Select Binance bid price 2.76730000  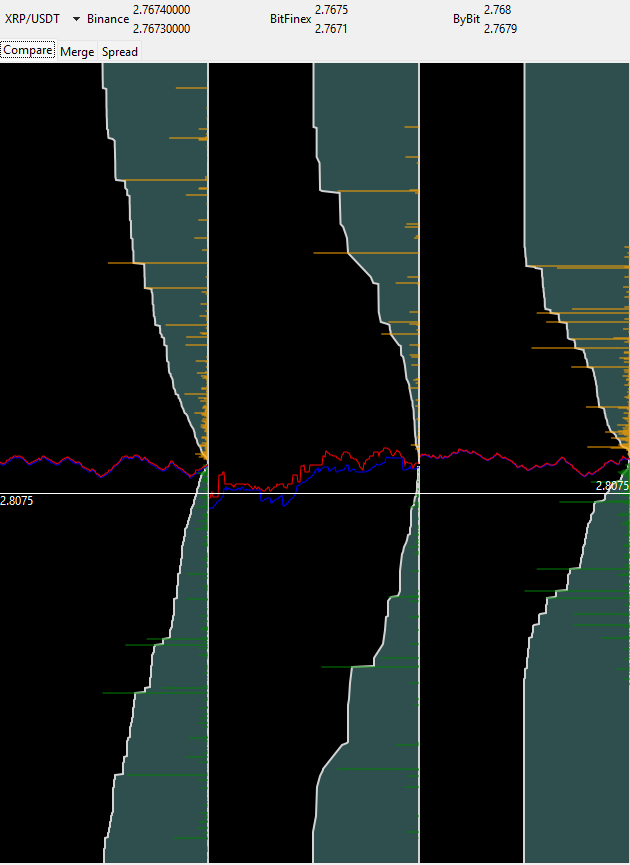coord(162,29)
